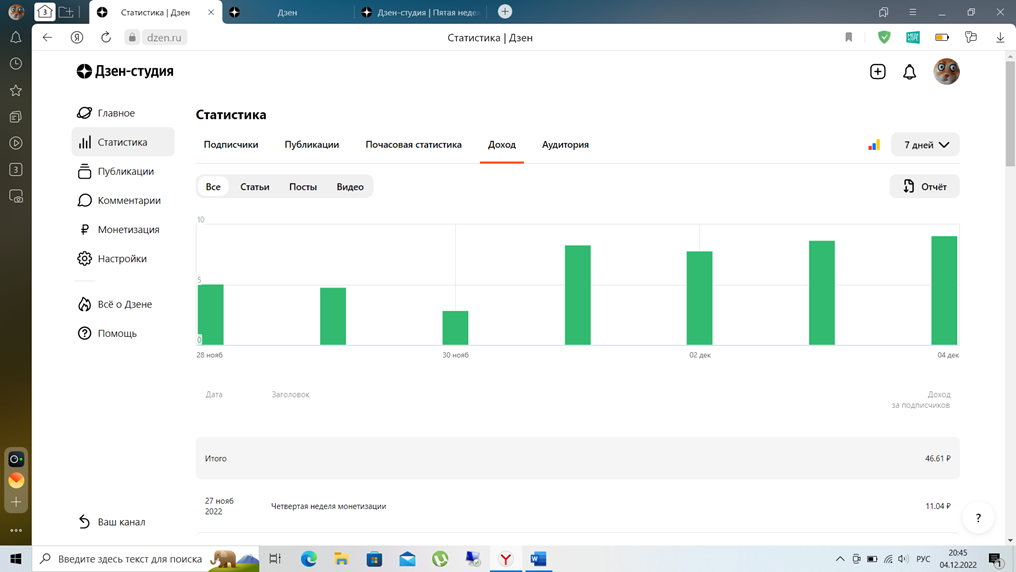Open browser history clock icon in sidebar

[16, 63]
